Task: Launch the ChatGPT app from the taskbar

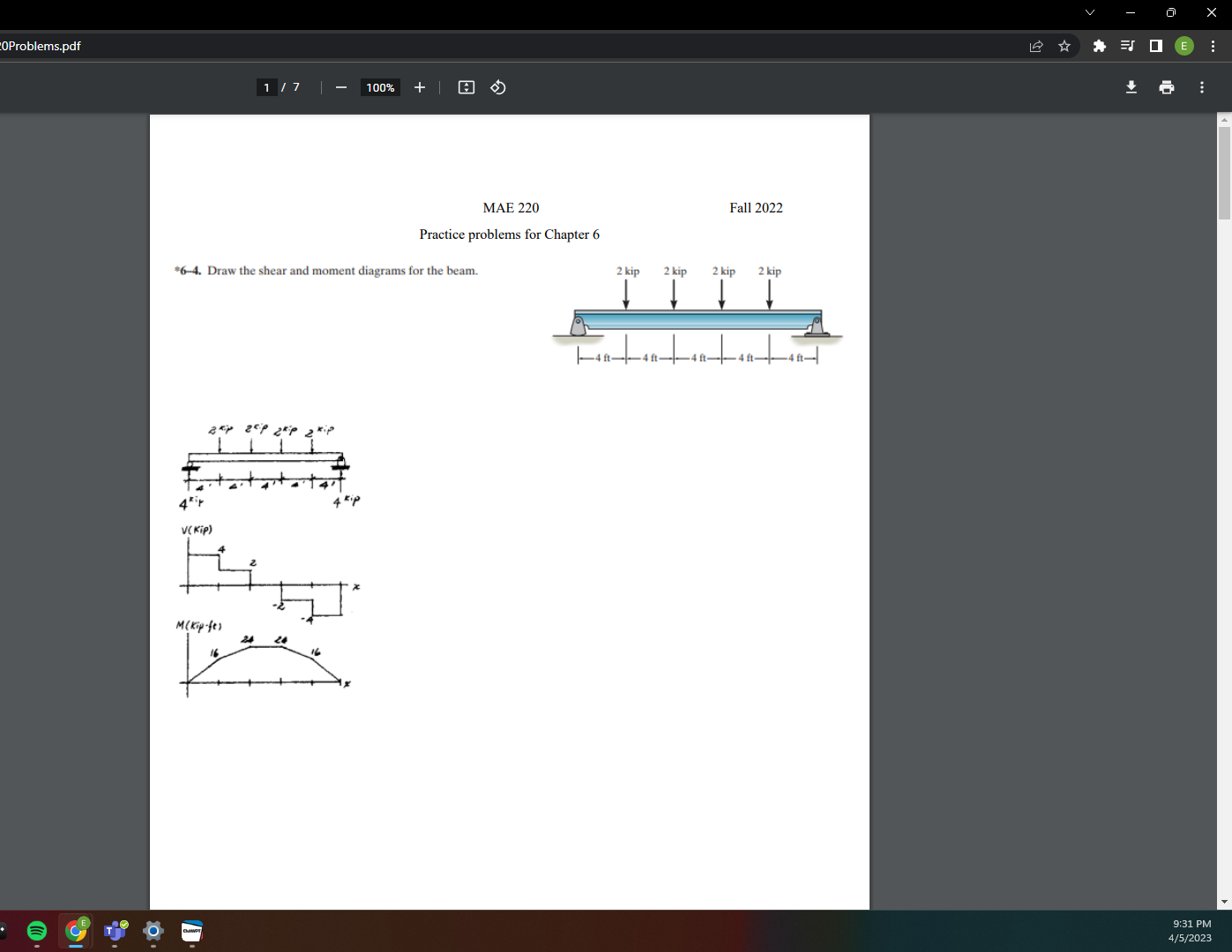Action: (x=191, y=931)
